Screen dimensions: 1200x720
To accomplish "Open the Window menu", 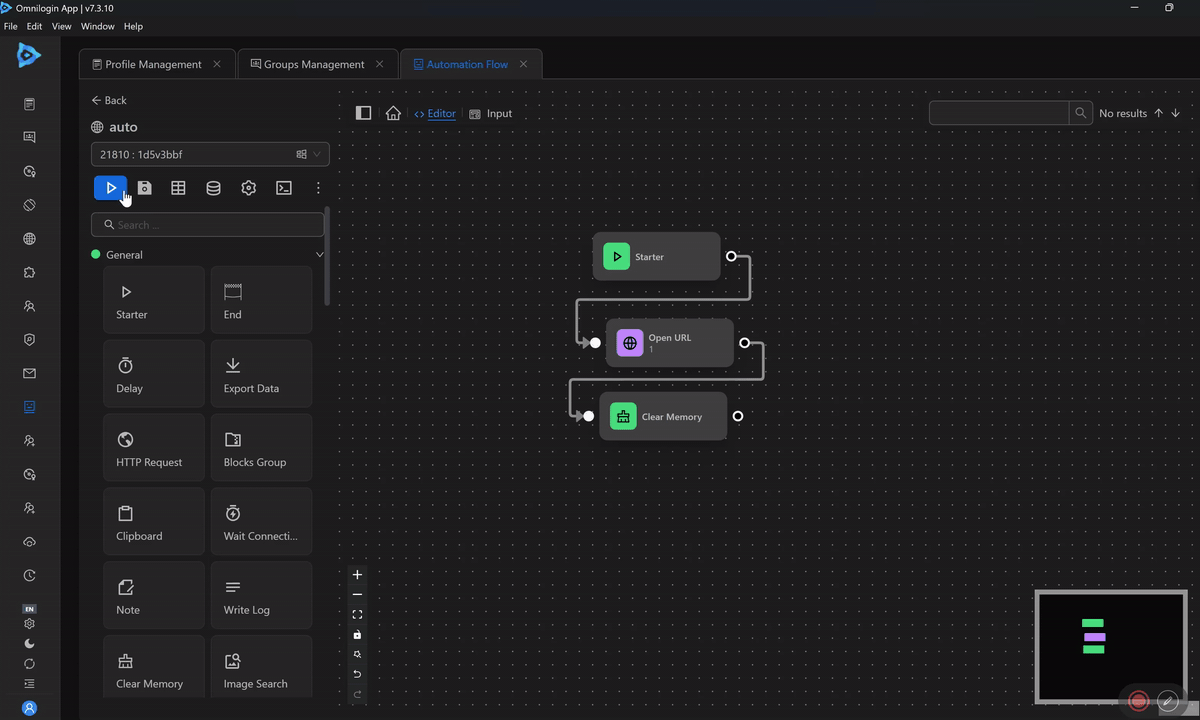I will click(97, 26).
